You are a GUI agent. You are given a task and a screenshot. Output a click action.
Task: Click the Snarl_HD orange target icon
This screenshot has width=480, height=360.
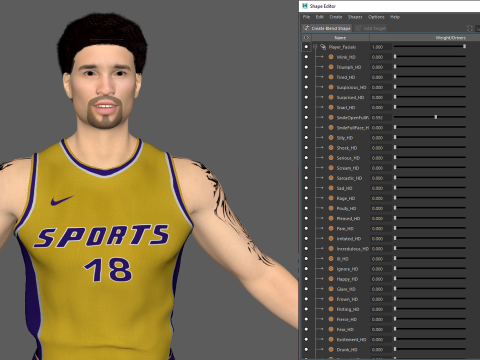click(331, 107)
